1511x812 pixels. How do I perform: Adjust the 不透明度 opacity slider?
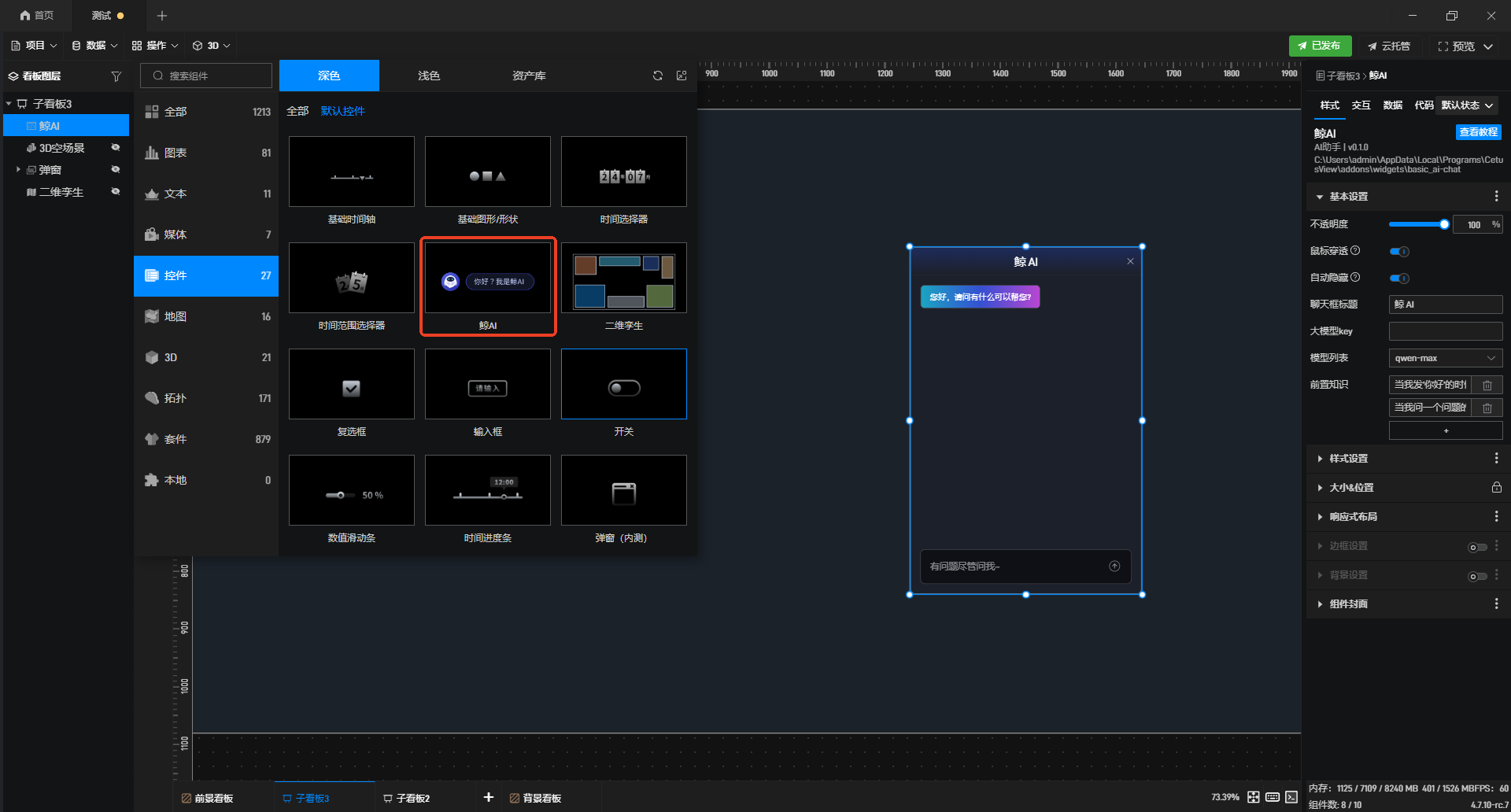1419,224
